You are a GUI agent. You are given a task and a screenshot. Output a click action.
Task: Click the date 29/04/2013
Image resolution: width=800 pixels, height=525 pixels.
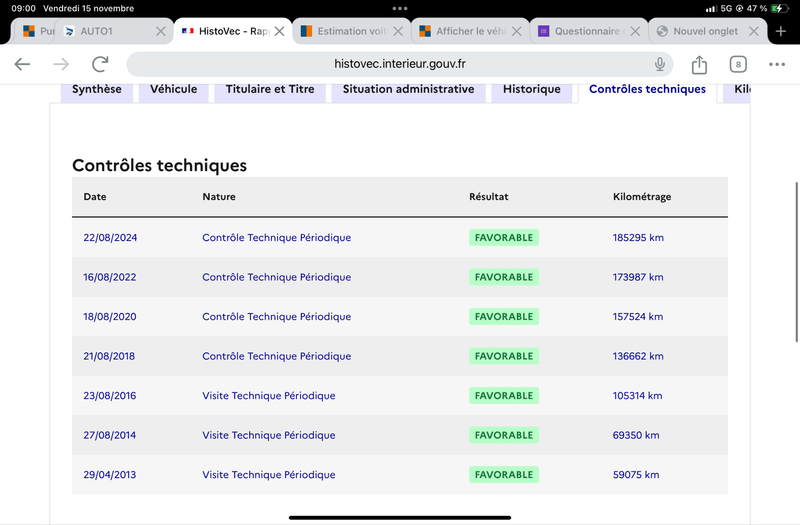(x=110, y=475)
